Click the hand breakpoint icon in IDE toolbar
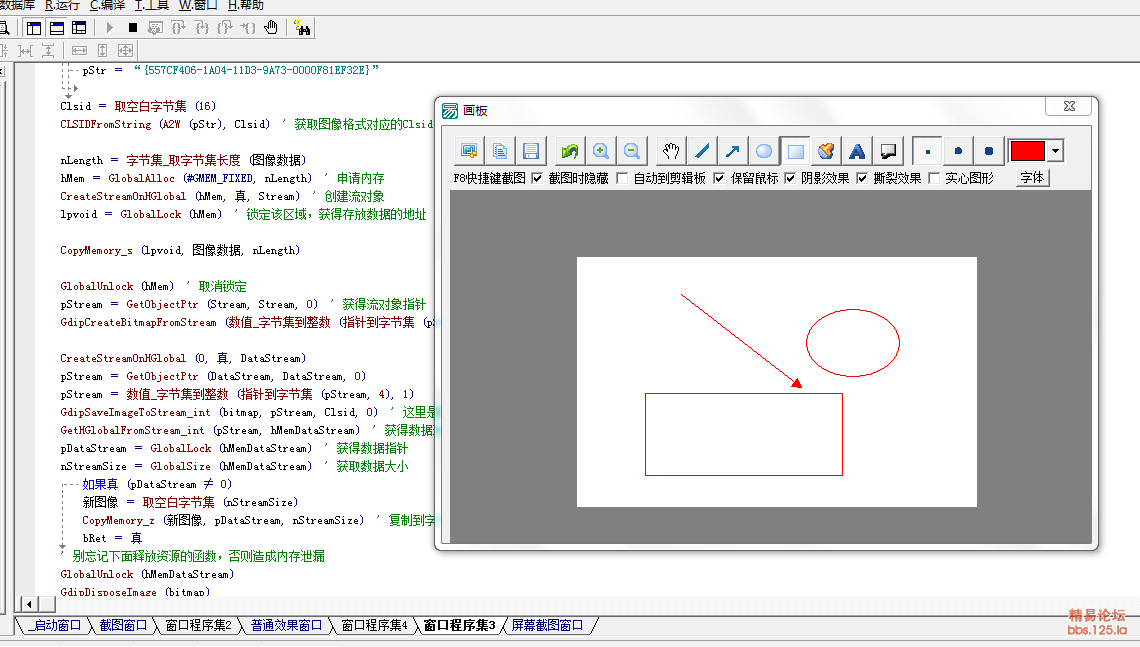 point(271,28)
